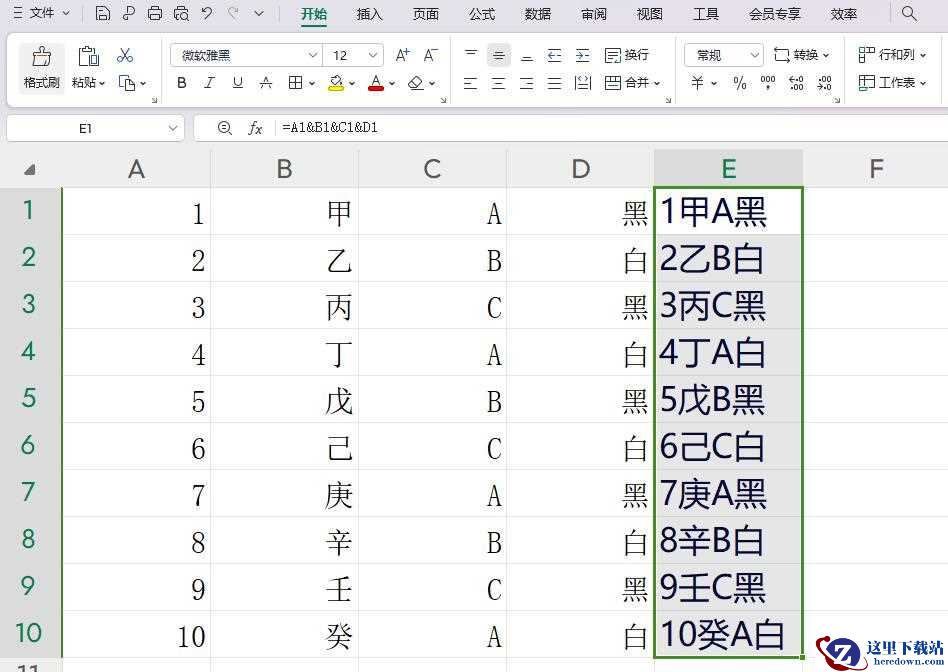Image resolution: width=948 pixels, height=672 pixels.
Task: Click the Undo arrow icon
Action: (207, 13)
